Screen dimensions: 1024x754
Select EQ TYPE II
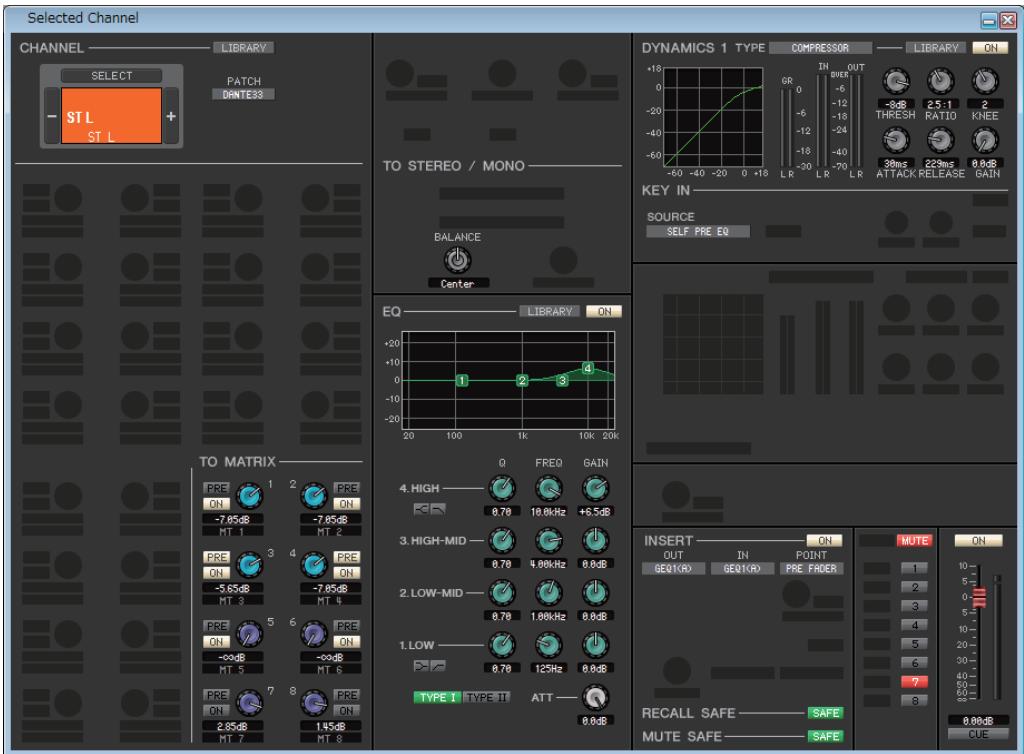click(x=487, y=697)
